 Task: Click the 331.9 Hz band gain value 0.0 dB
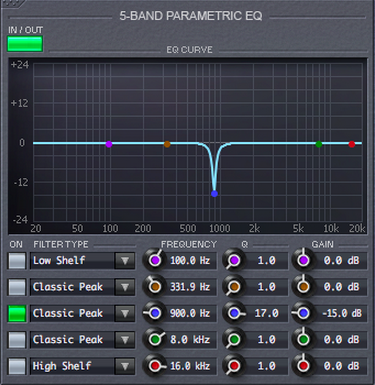341,287
